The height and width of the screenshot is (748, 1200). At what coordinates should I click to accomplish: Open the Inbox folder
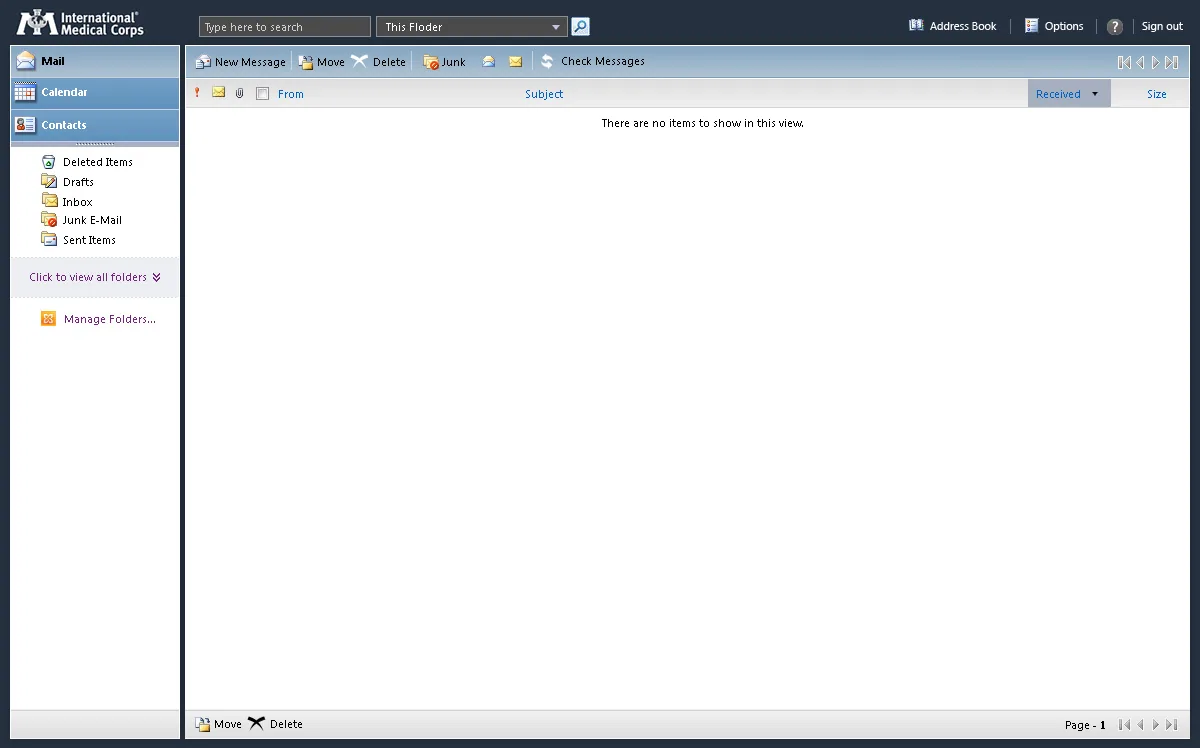(x=67, y=201)
